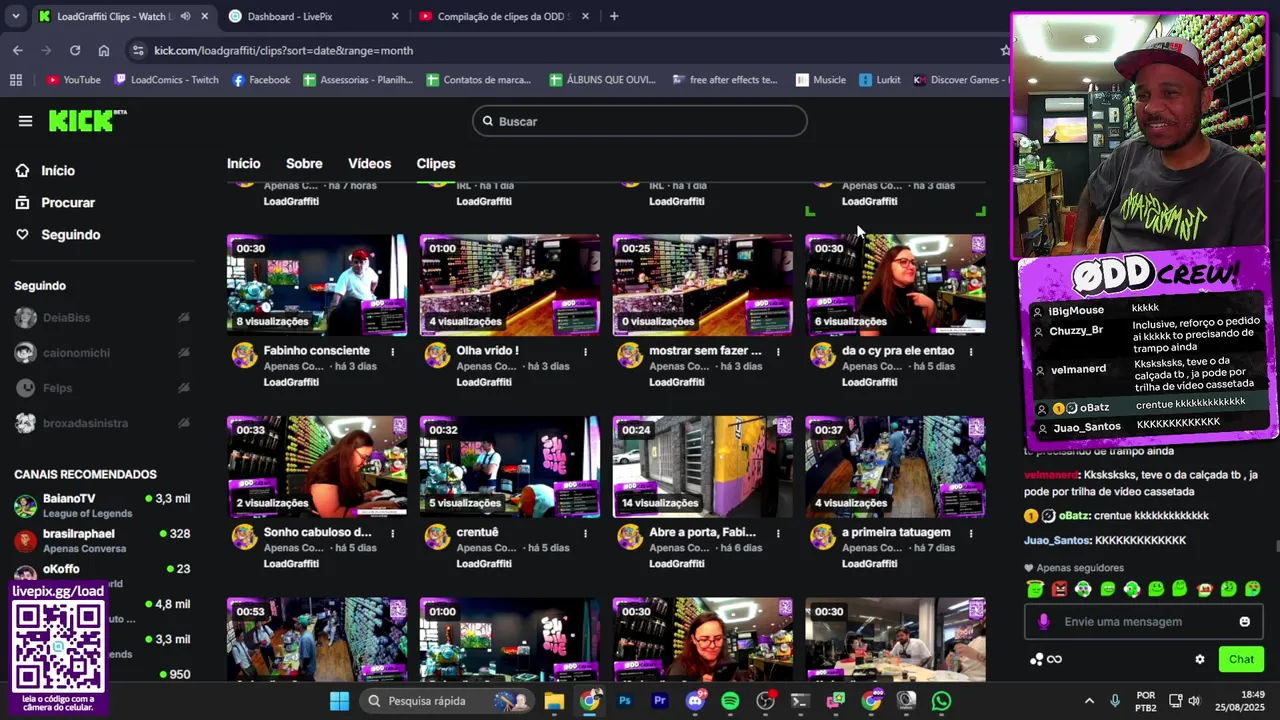1280x720 pixels.
Task: Toggle notifications for Felps
Action: click(x=184, y=388)
